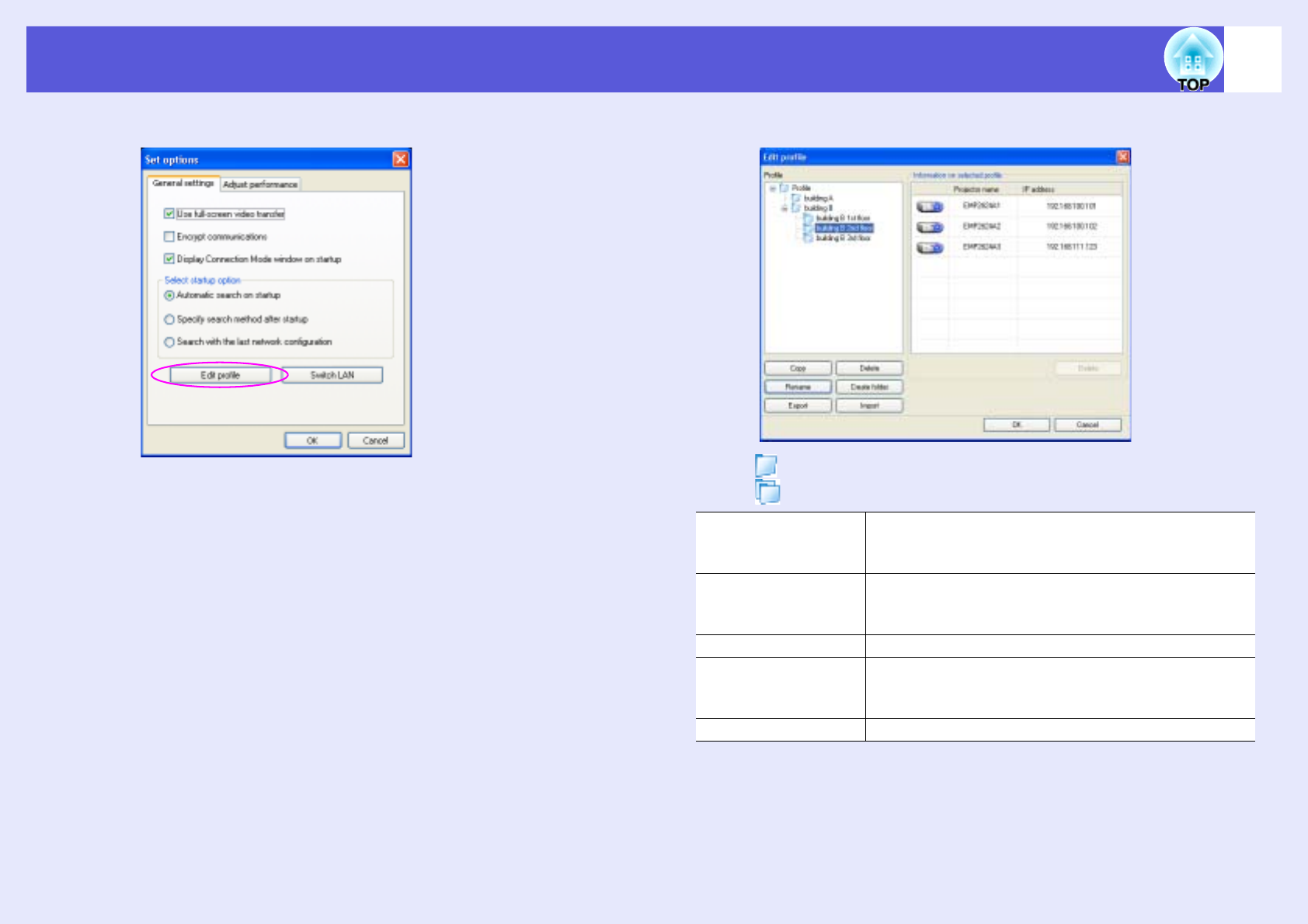Select building B 1st floor tree item

click(x=843, y=218)
